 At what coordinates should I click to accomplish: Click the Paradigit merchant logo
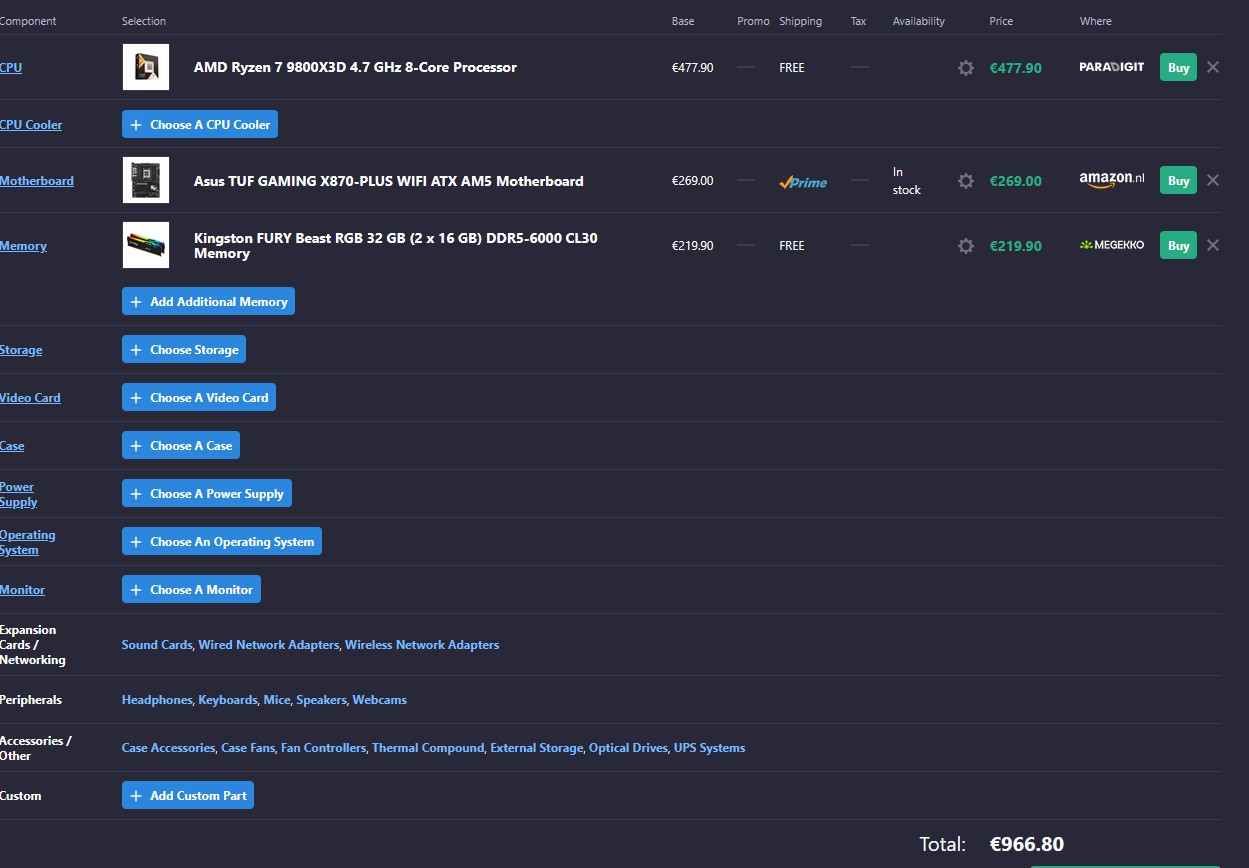[x=1111, y=67]
